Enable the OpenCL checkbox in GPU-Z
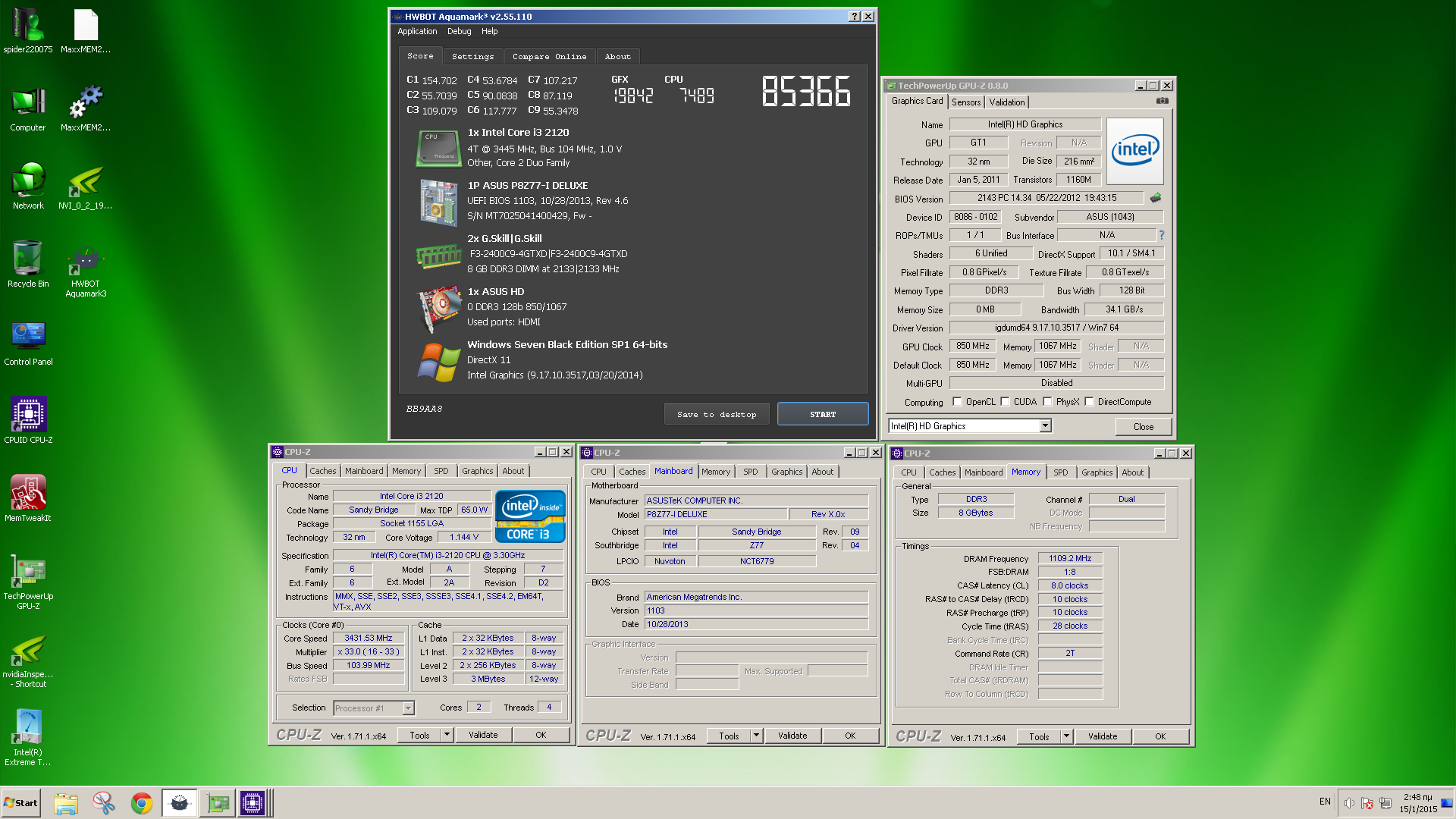 point(957,402)
